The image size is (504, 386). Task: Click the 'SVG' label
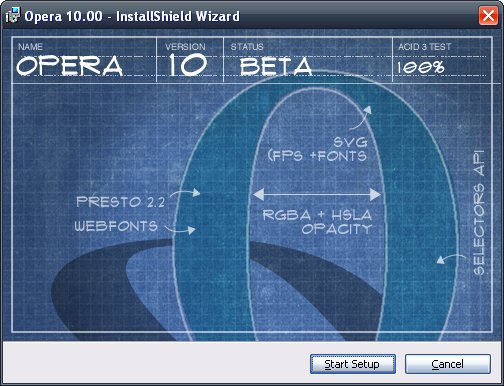pos(350,142)
